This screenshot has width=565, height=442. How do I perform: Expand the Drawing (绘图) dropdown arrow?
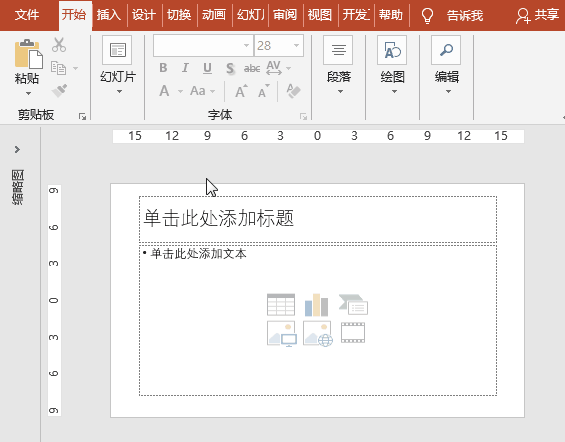pos(394,92)
